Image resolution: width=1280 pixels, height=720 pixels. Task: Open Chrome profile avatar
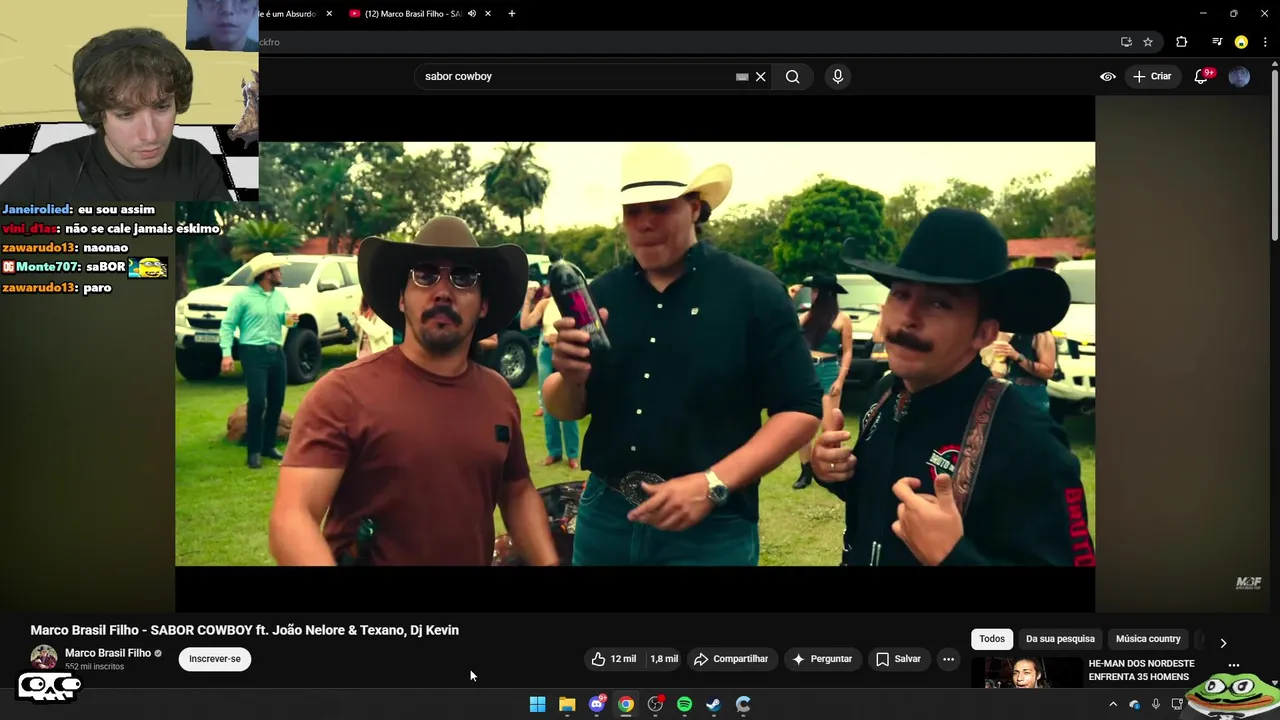coord(1241,42)
